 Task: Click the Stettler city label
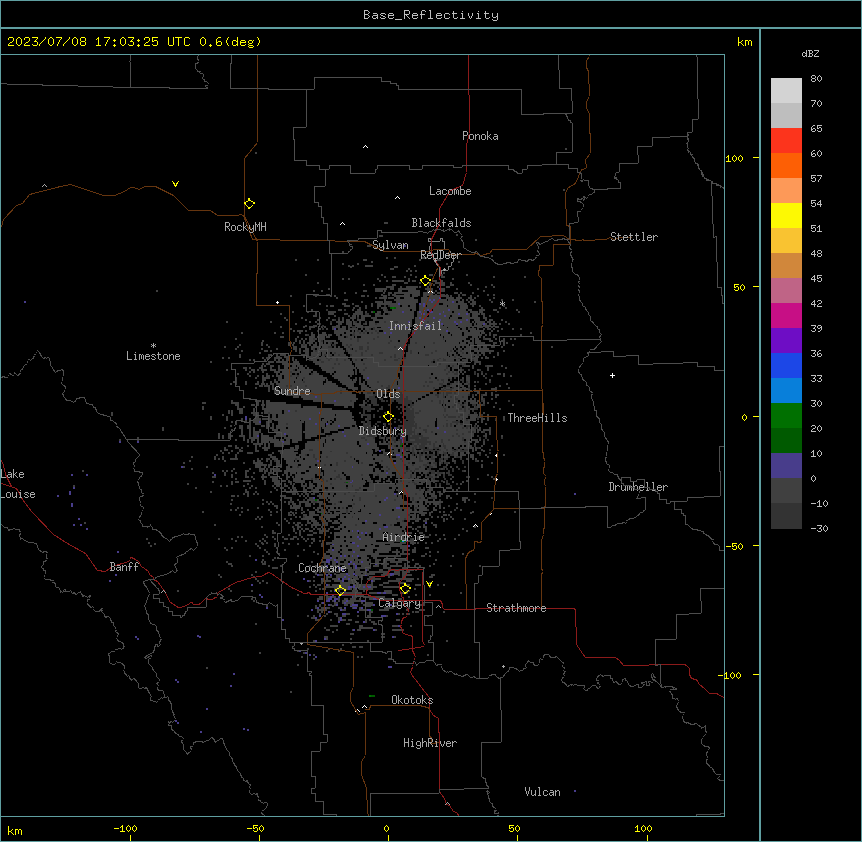coord(634,237)
